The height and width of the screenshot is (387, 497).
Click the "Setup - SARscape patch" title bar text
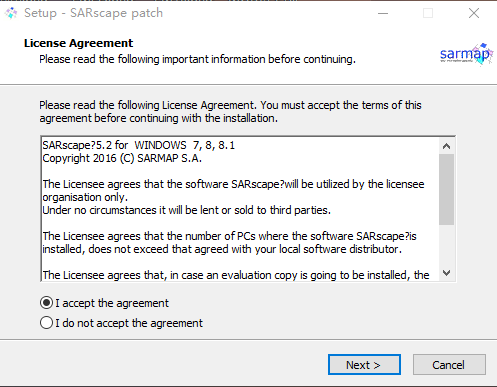pos(93,13)
